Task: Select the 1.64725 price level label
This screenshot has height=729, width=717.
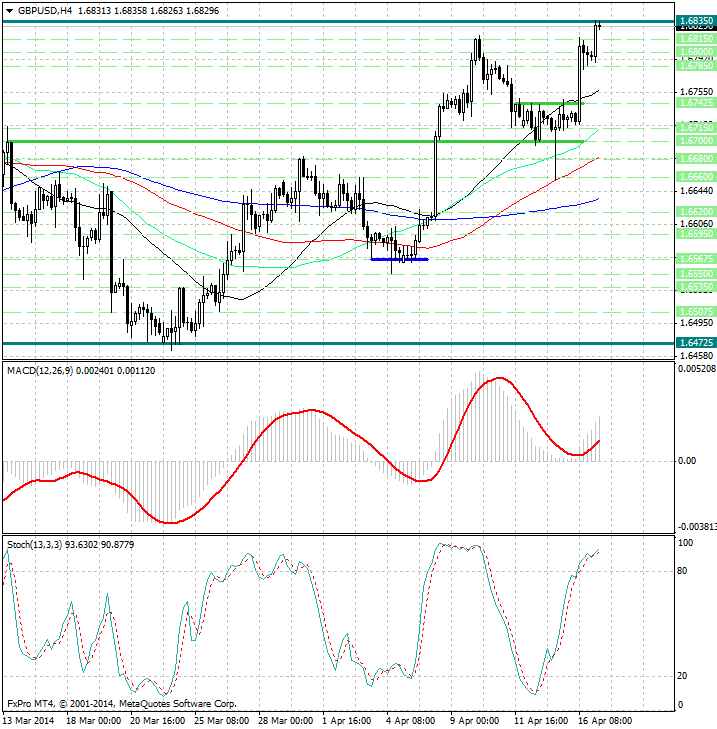Action: coord(693,343)
